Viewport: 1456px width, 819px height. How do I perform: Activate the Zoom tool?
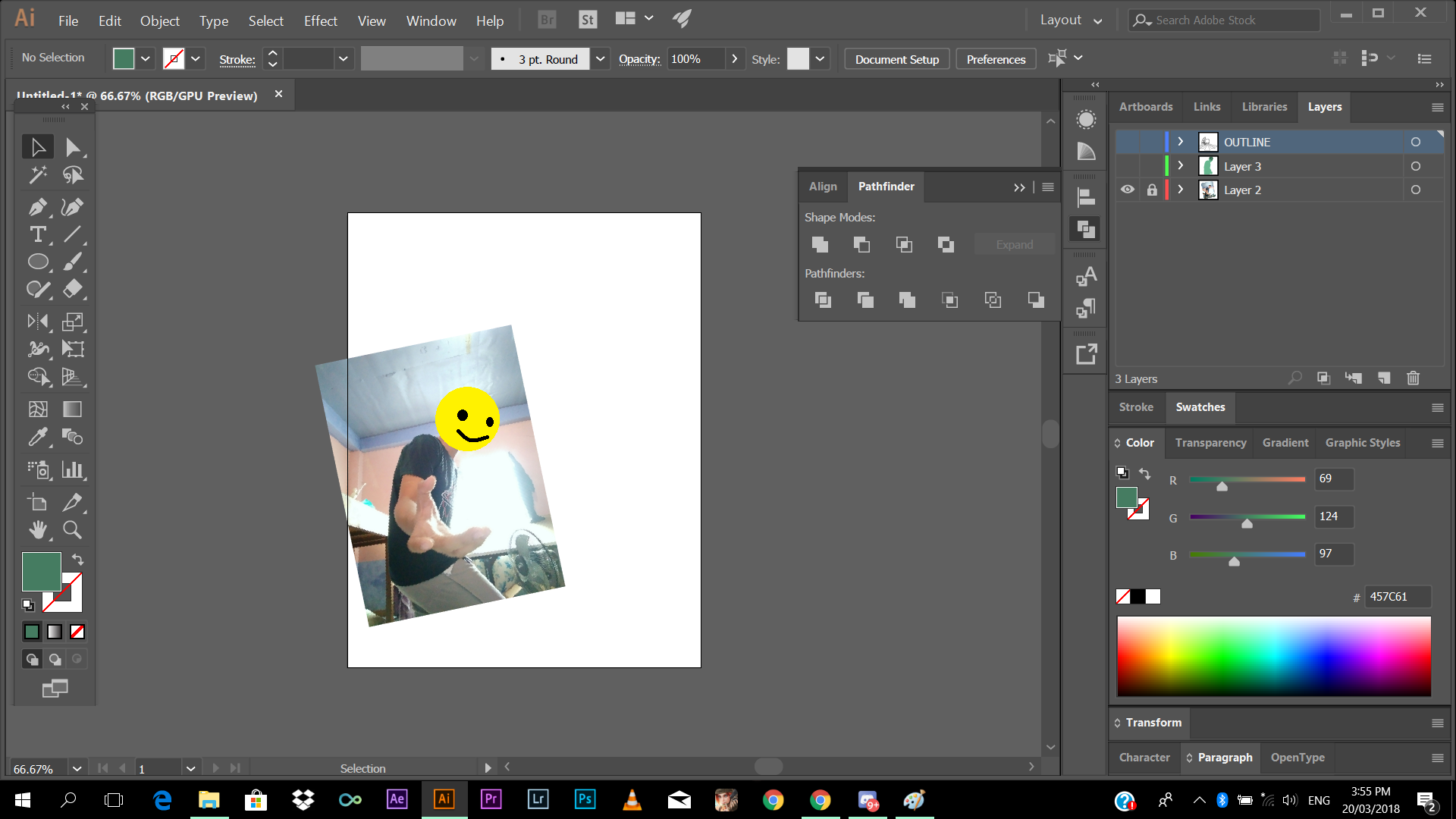click(72, 529)
